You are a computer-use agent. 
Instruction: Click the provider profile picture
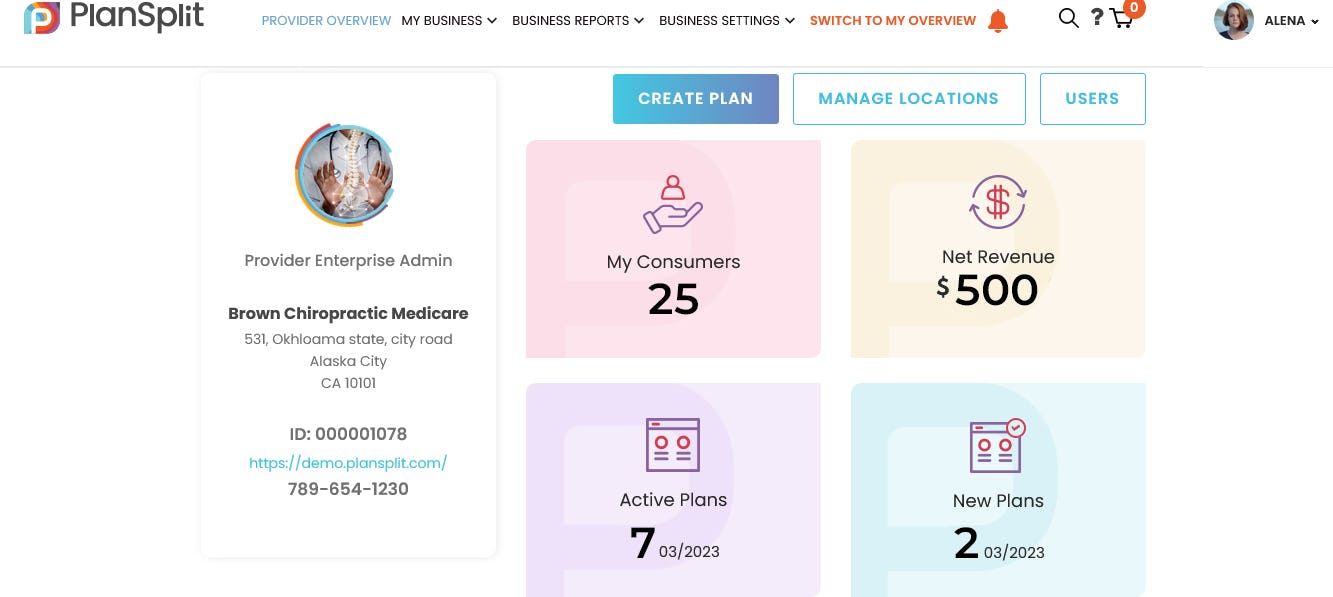point(345,174)
